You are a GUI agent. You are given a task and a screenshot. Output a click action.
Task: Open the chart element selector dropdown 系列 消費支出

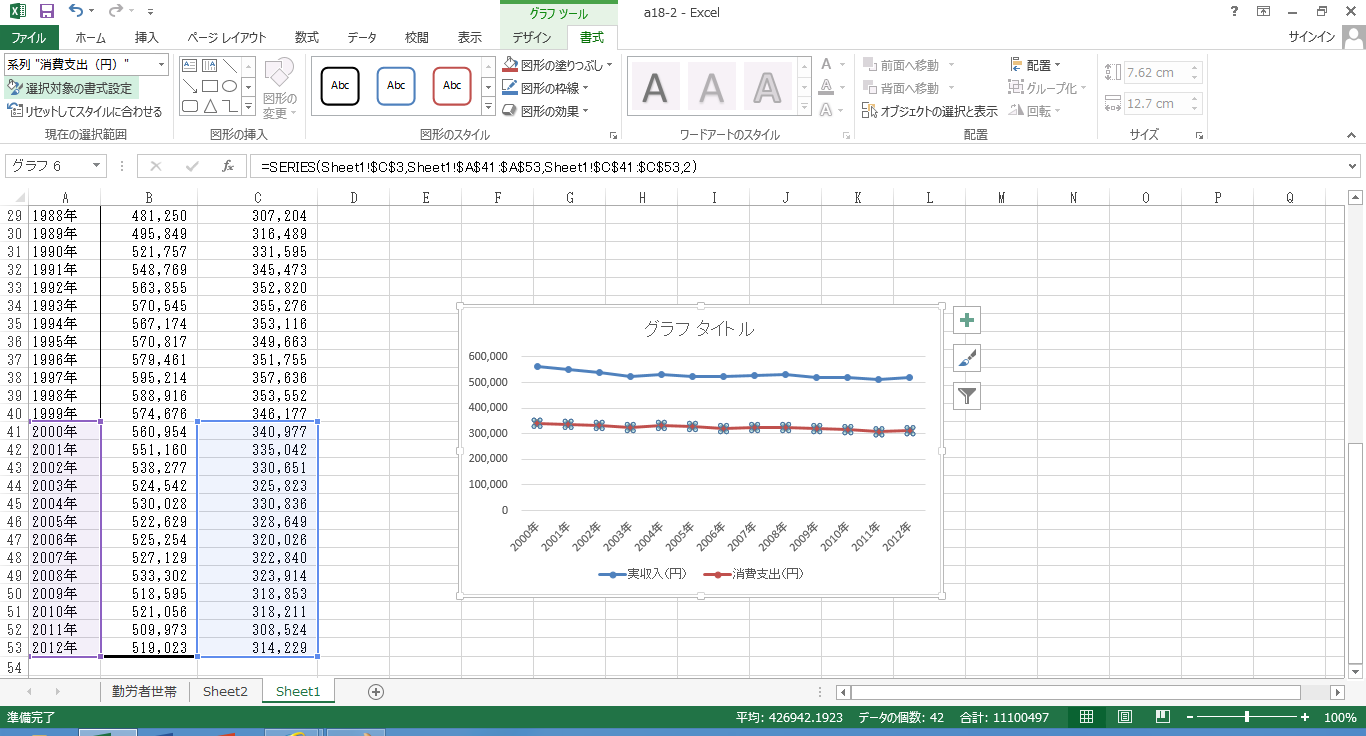click(161, 65)
